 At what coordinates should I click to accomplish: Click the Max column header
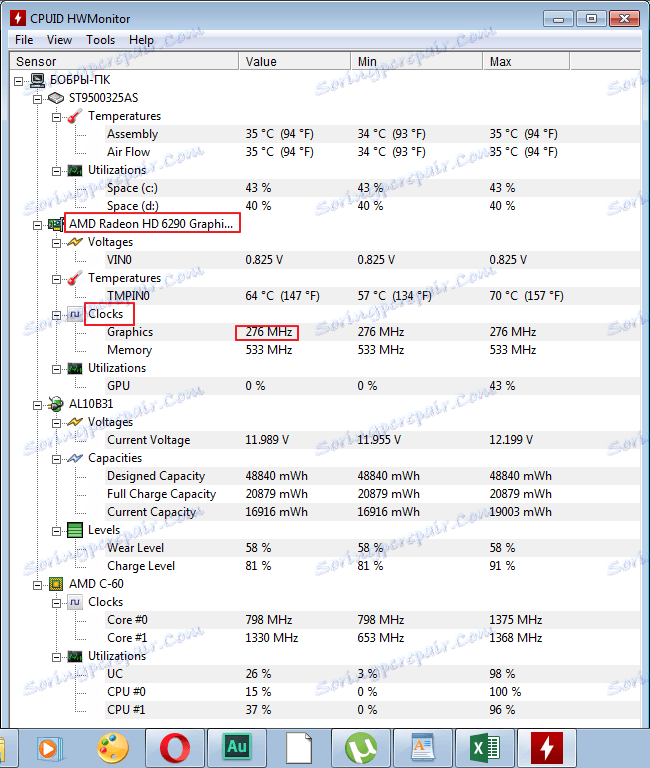[x=526, y=62]
